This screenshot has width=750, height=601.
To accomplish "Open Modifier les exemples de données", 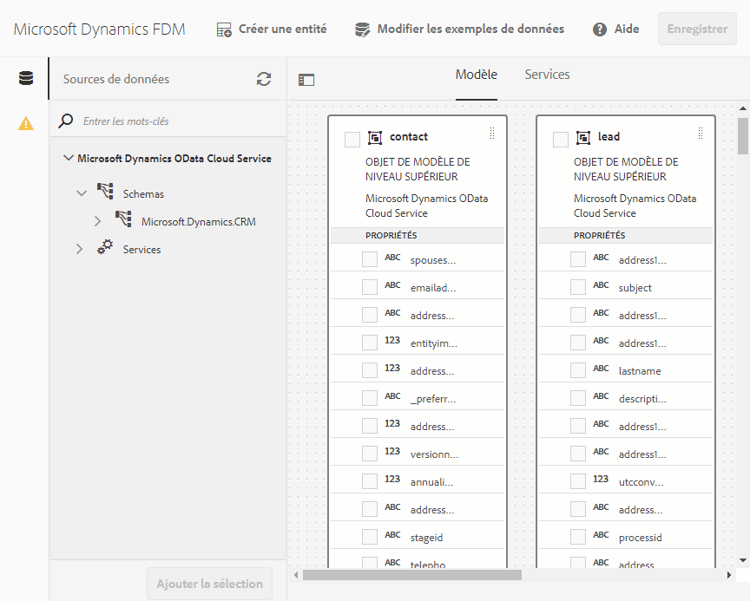I will [x=460, y=29].
